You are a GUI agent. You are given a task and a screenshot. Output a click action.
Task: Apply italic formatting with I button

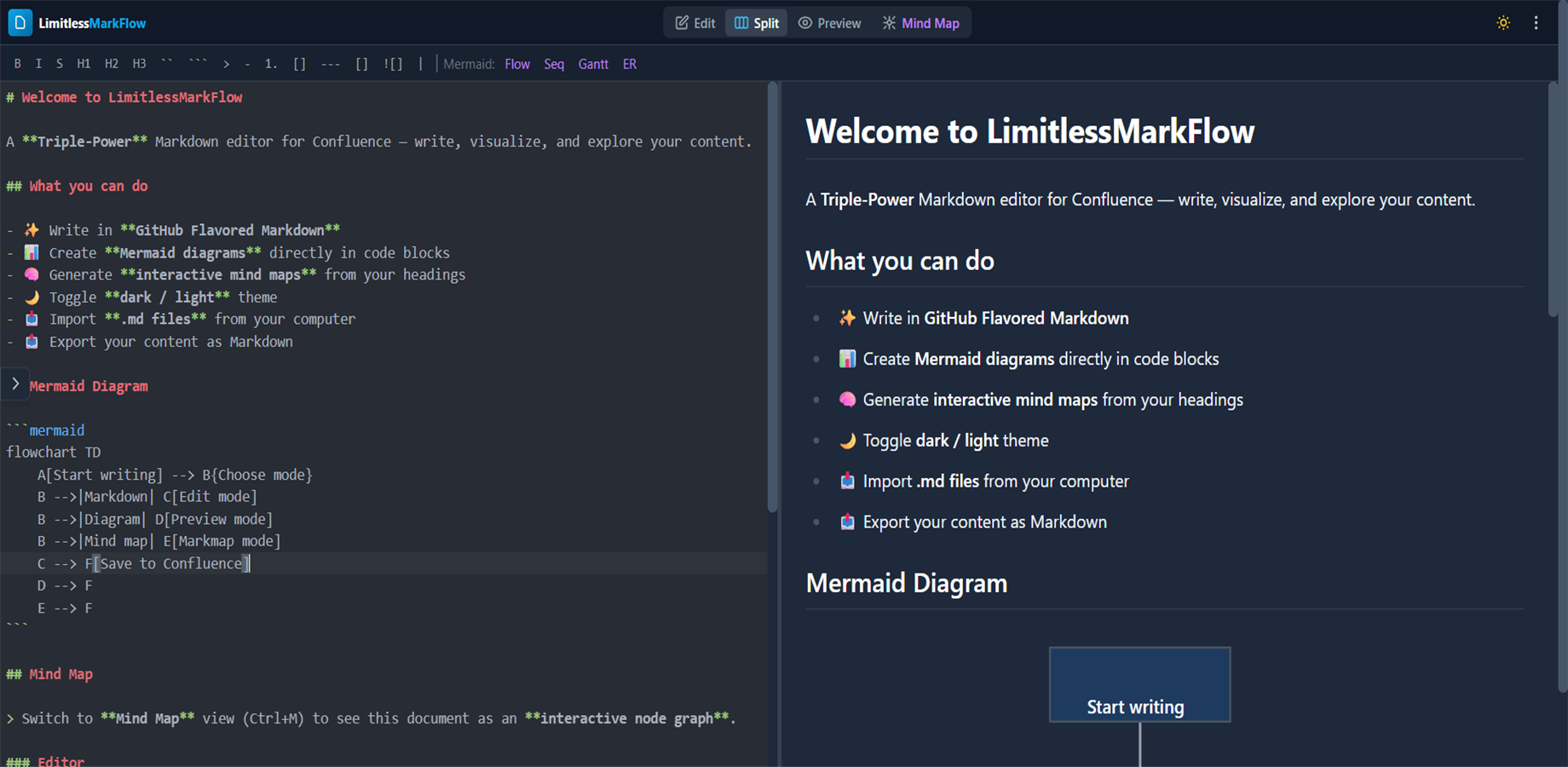click(x=38, y=64)
